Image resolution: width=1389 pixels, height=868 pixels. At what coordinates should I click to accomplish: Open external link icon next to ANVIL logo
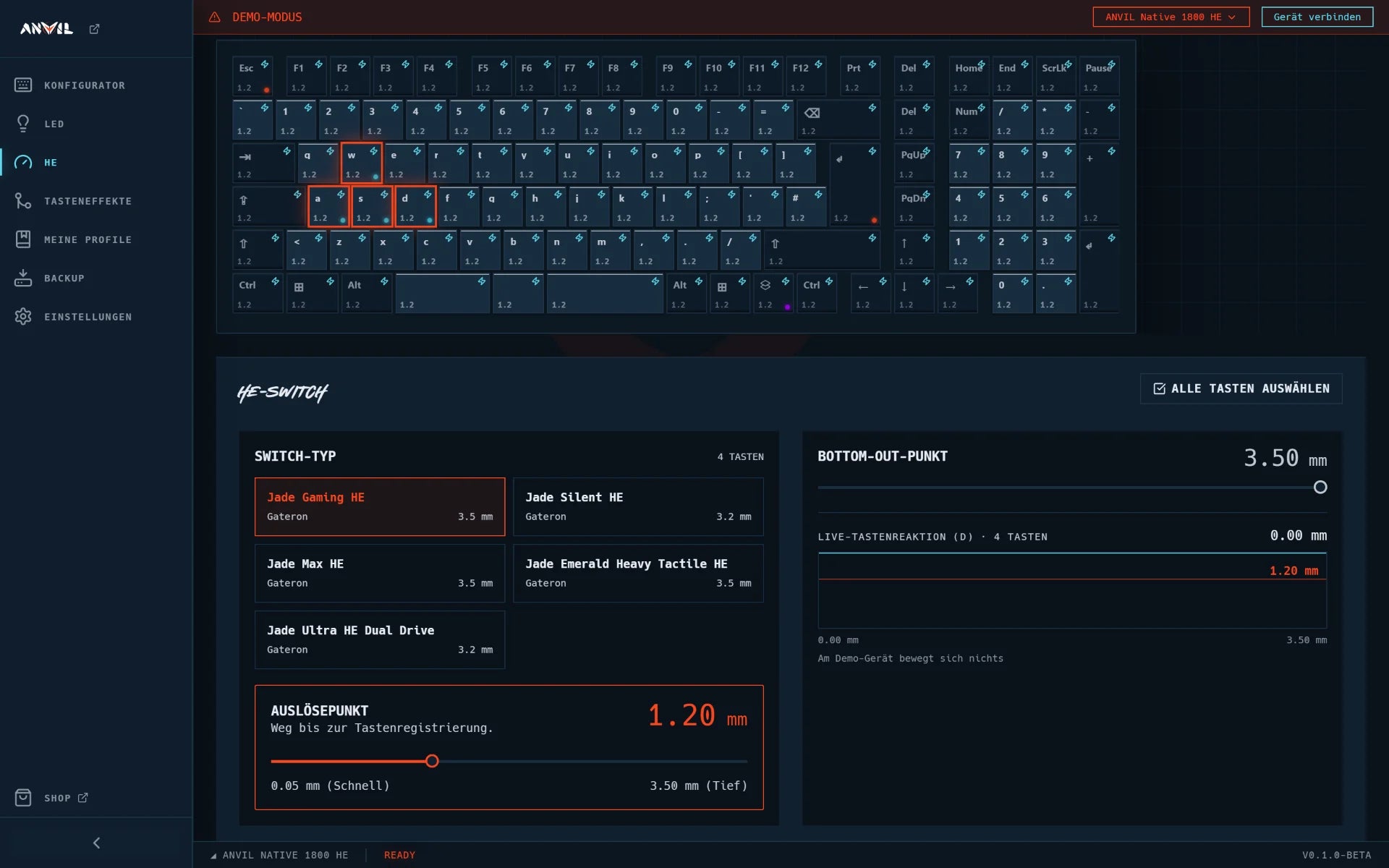point(94,29)
